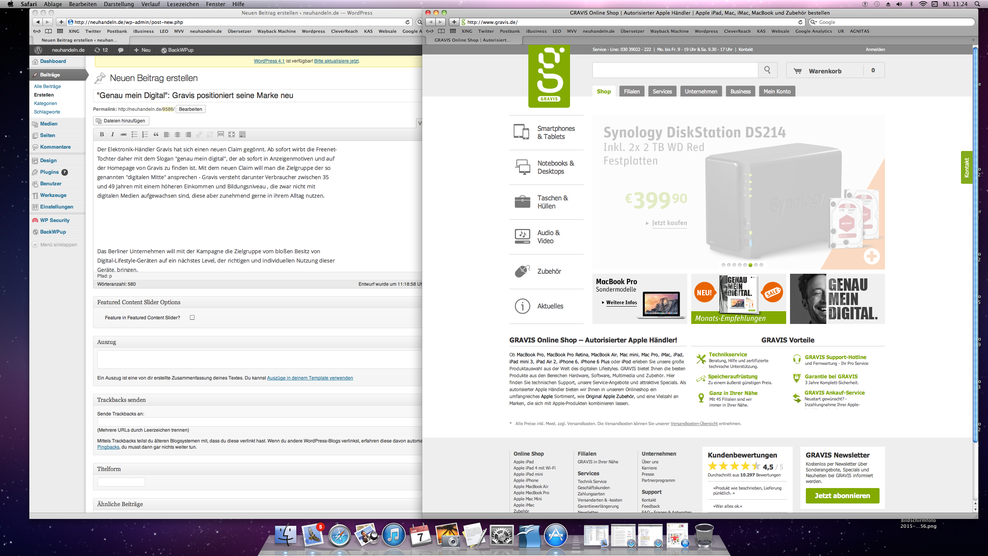988x556 pixels.
Task: Open the App Store from the Dock
Action: tap(556, 535)
